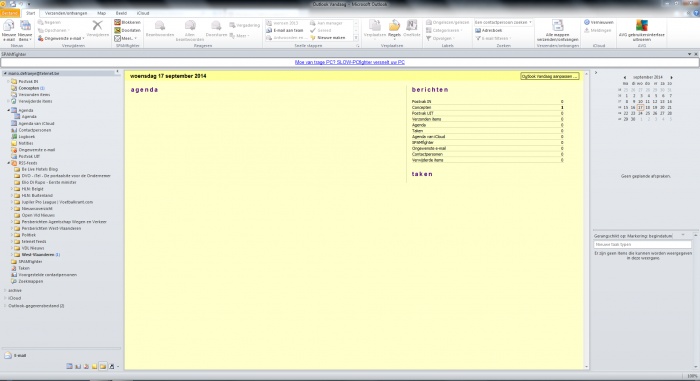This screenshot has height=381, width=700.
Task: Go to previous month in calendar
Action: (625, 77)
